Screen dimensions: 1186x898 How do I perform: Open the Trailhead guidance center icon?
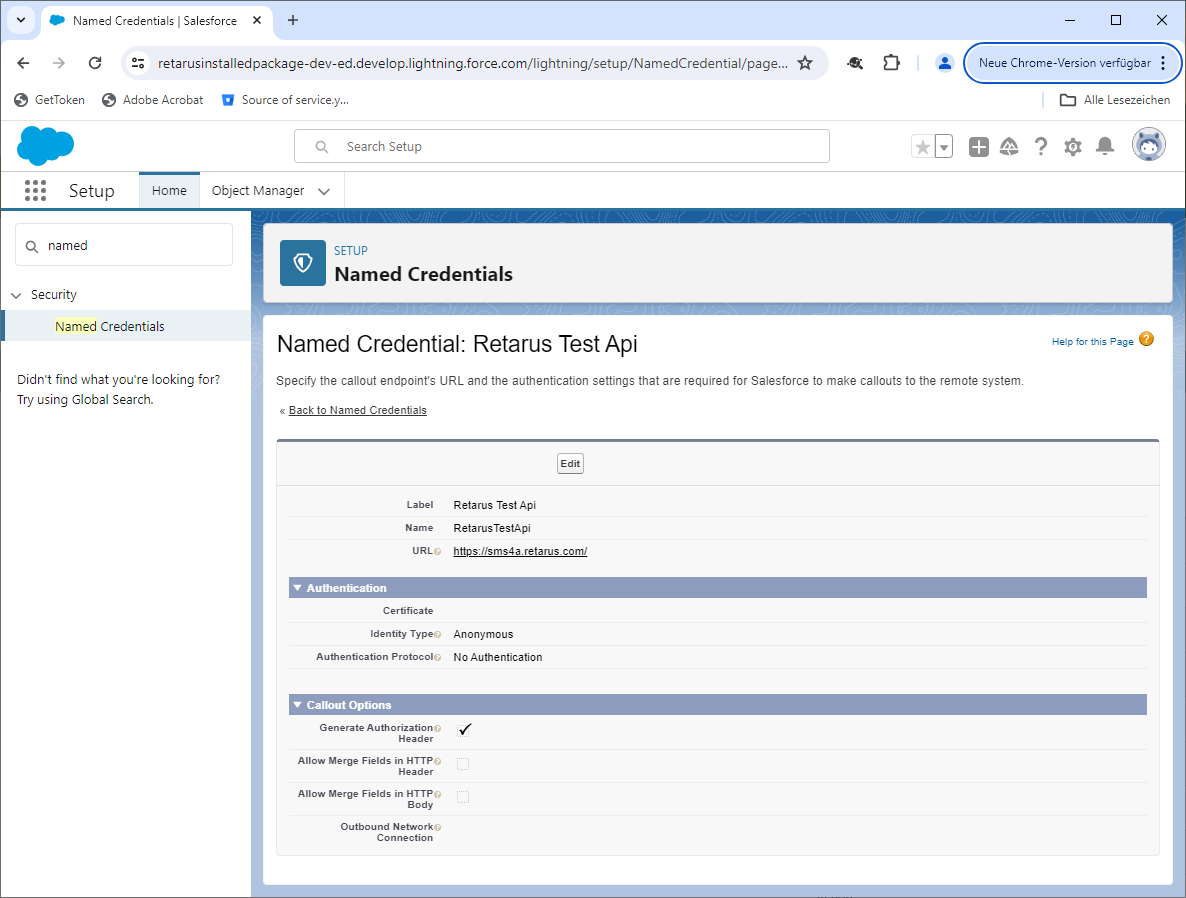tap(1009, 147)
